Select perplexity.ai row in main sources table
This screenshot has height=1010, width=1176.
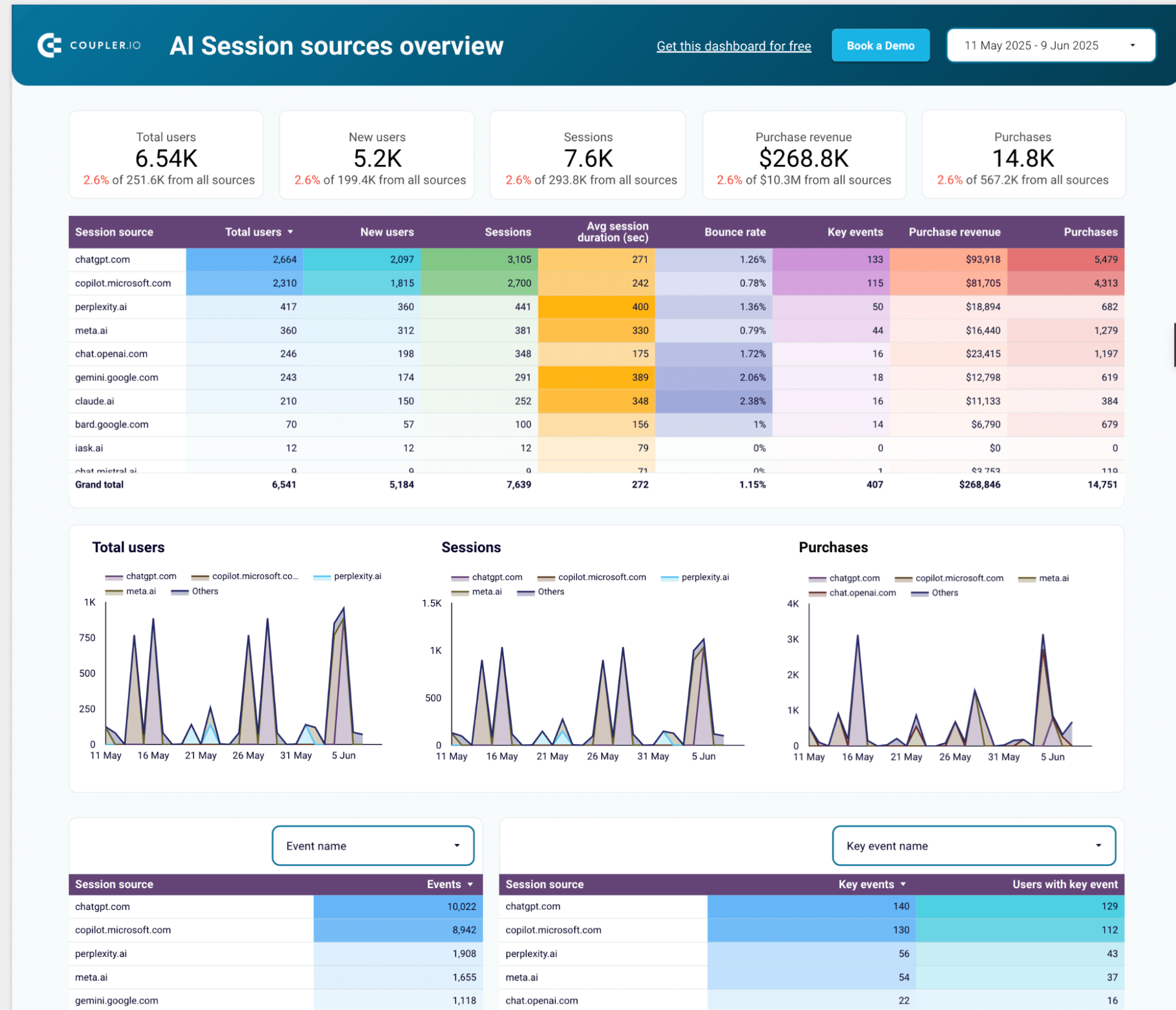coord(596,307)
